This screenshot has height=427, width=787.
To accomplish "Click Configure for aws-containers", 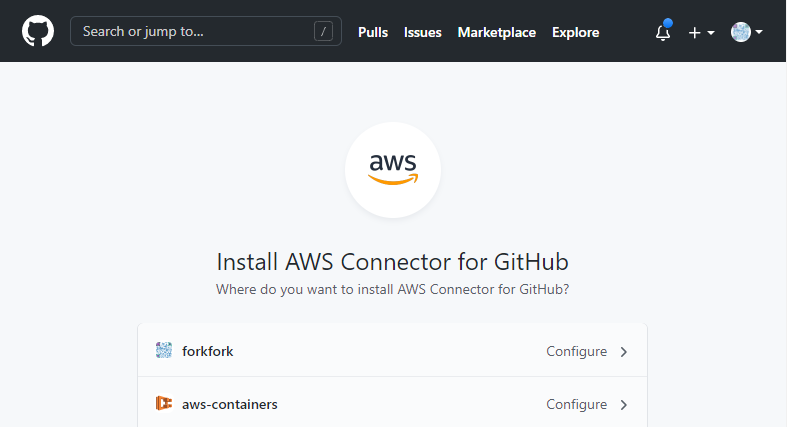I will pos(577,404).
